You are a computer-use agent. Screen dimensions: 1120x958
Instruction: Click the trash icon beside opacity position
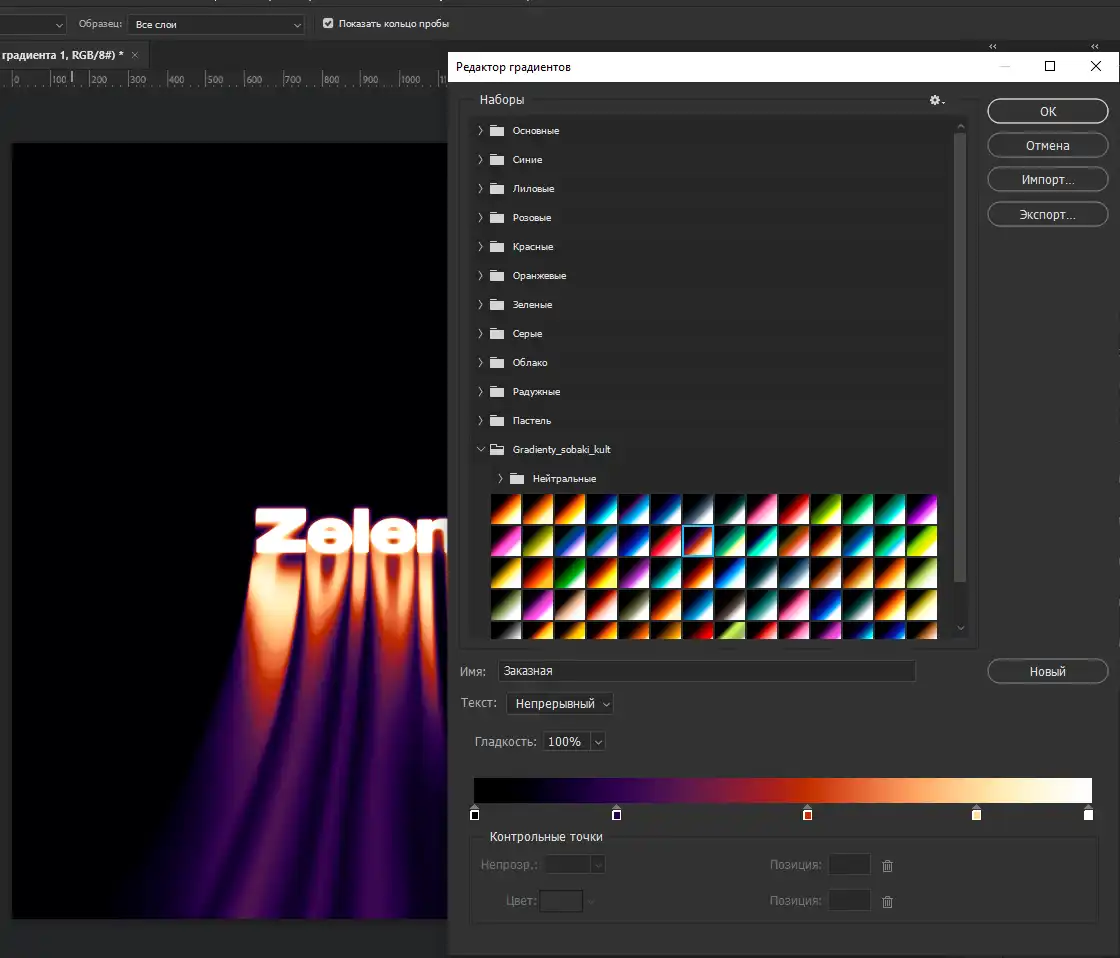coord(887,865)
